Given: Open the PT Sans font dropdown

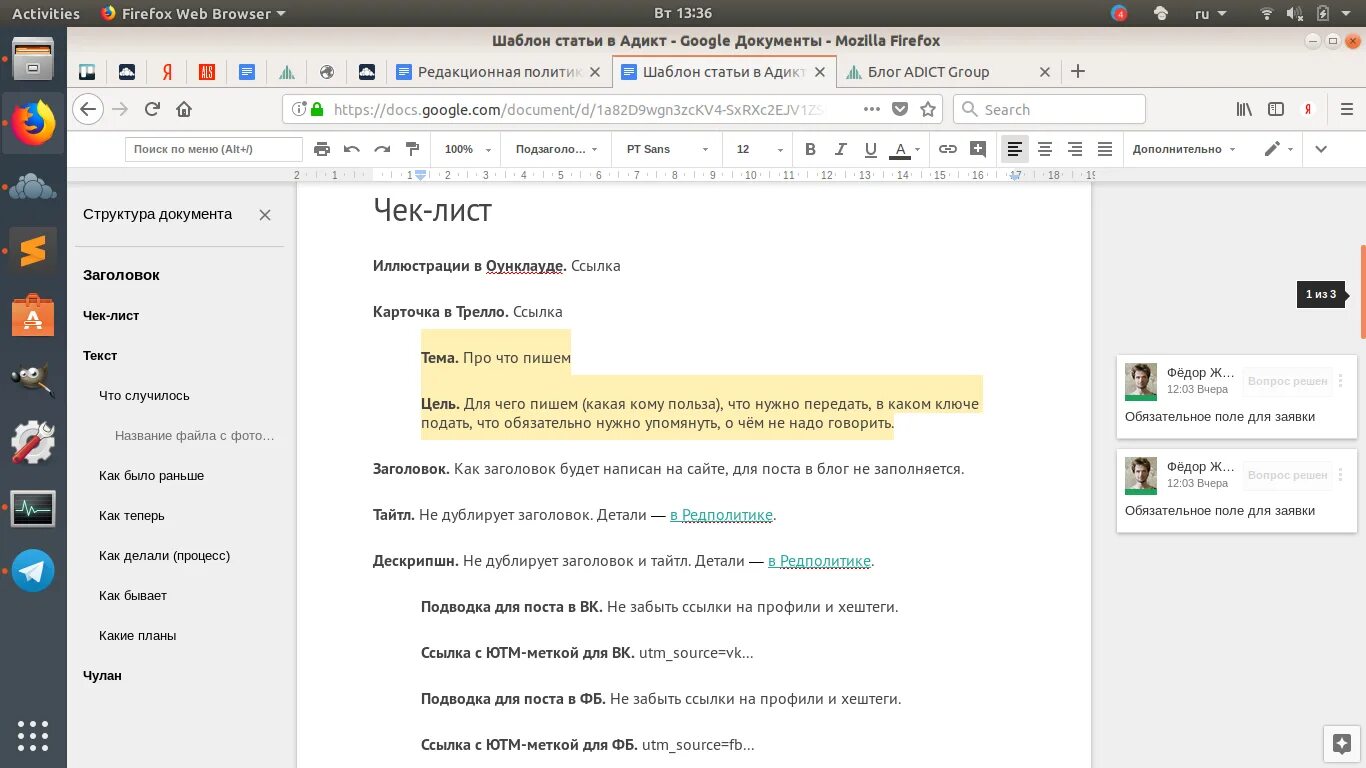Looking at the screenshot, I should point(668,149).
